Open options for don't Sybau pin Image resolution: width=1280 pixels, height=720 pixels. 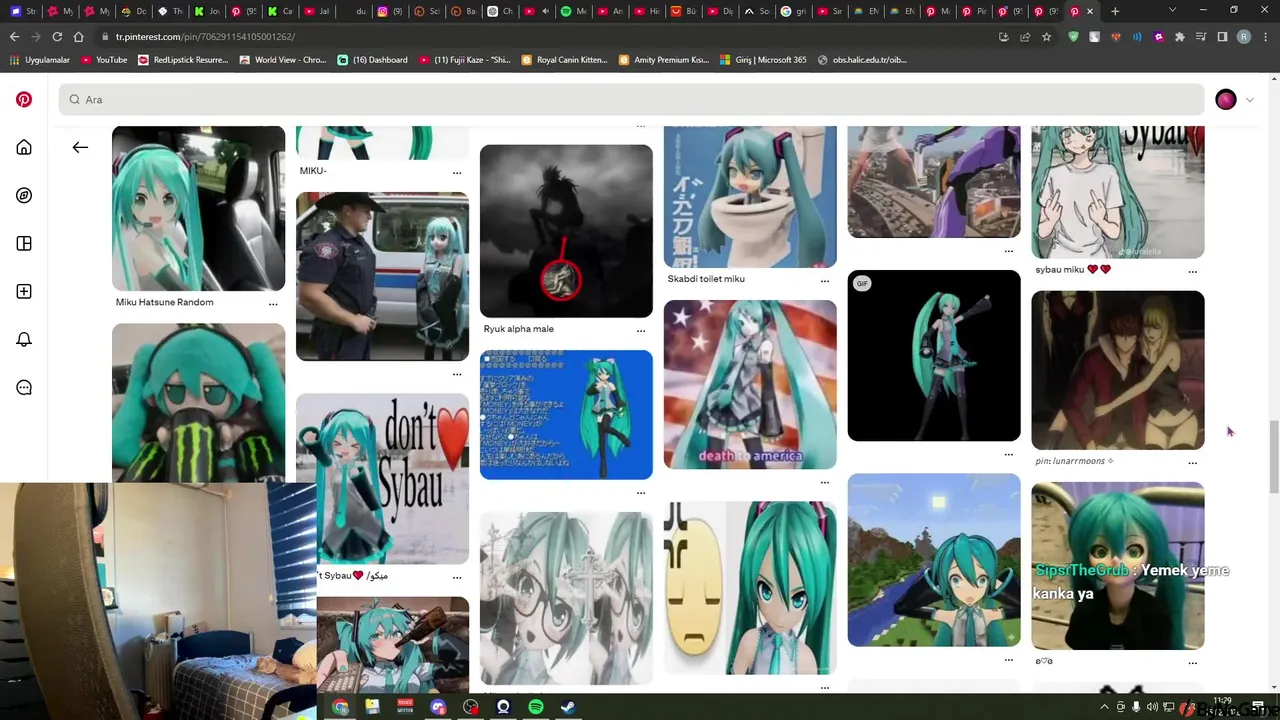[457, 577]
